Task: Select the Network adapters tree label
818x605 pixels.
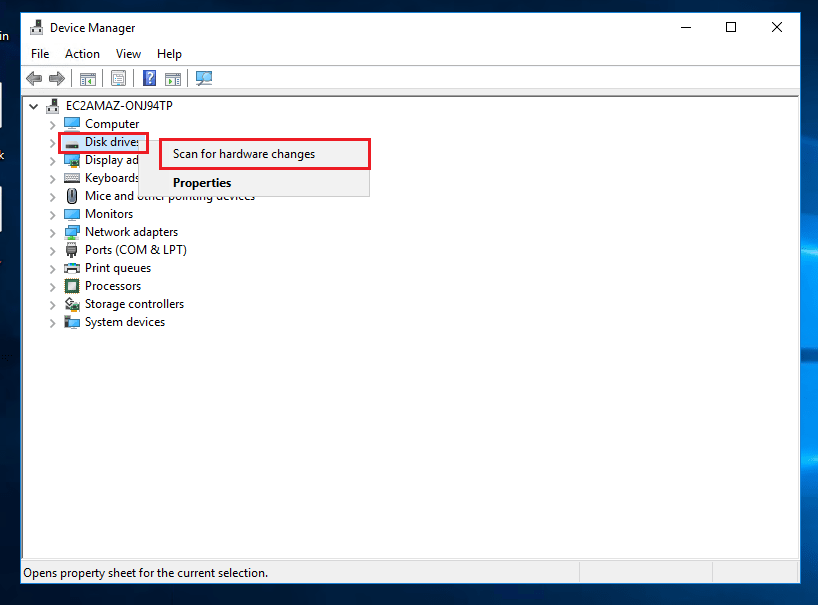Action: [x=131, y=232]
